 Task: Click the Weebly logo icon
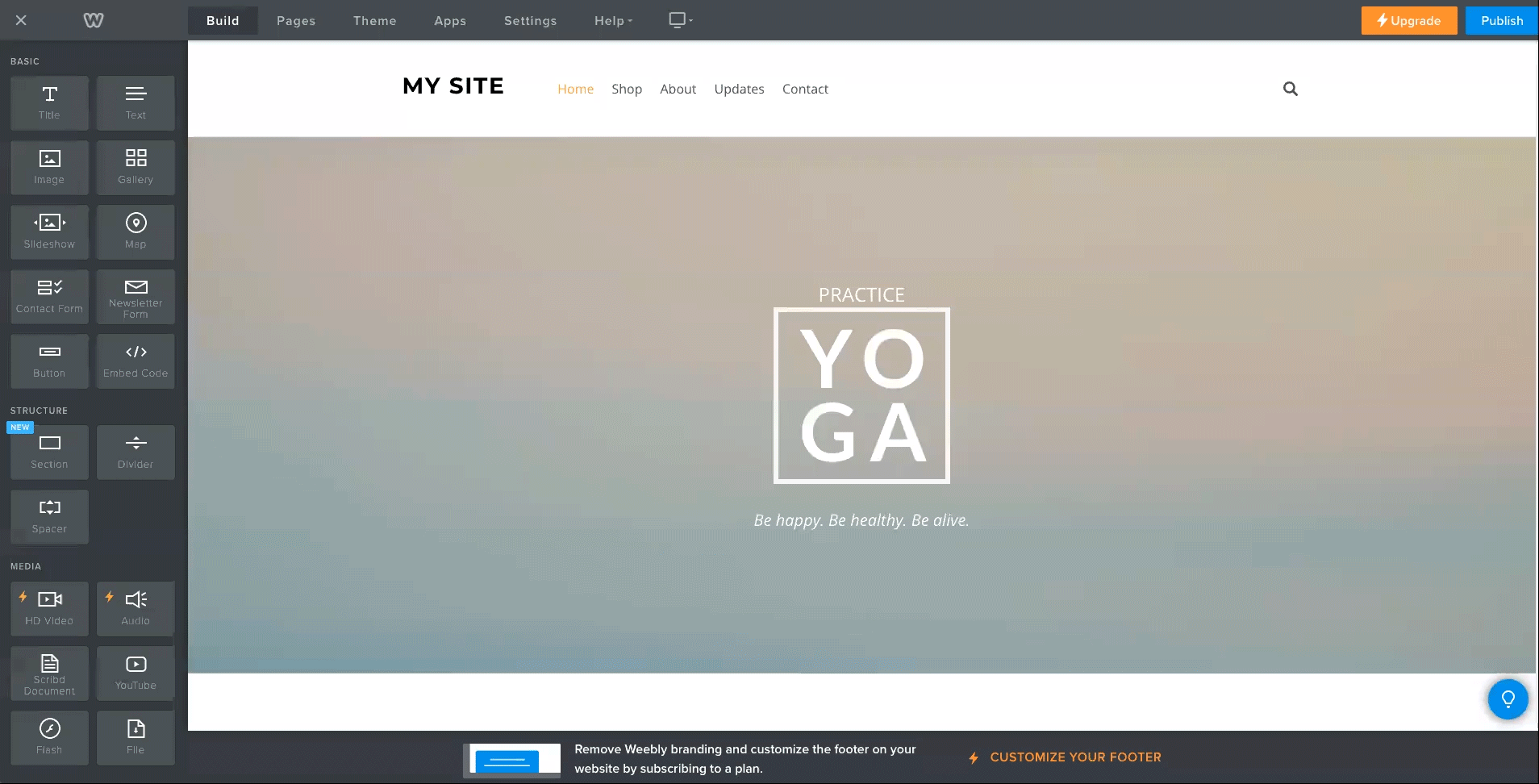(x=94, y=20)
